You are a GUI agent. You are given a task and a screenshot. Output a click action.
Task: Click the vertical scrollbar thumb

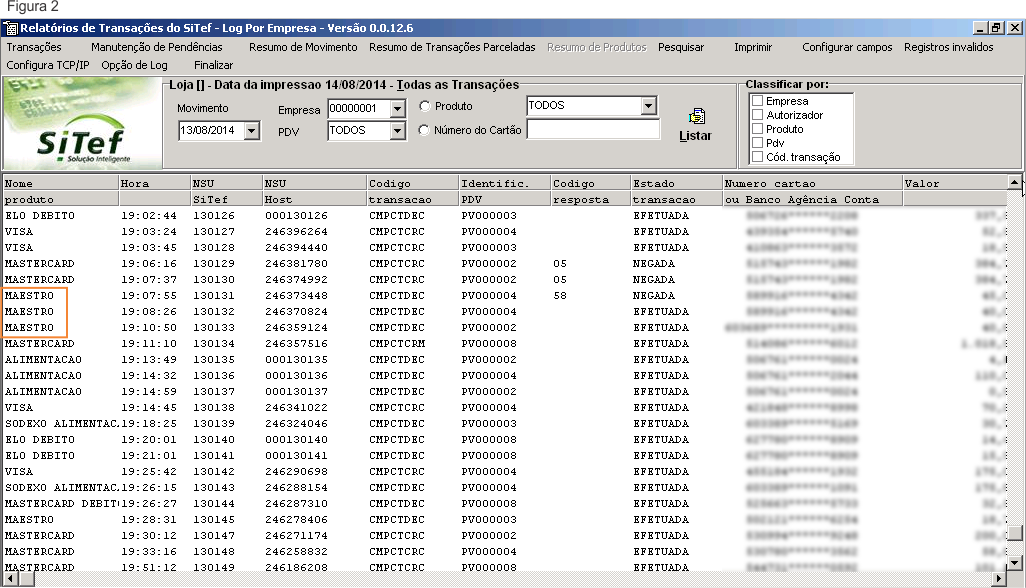1014,532
